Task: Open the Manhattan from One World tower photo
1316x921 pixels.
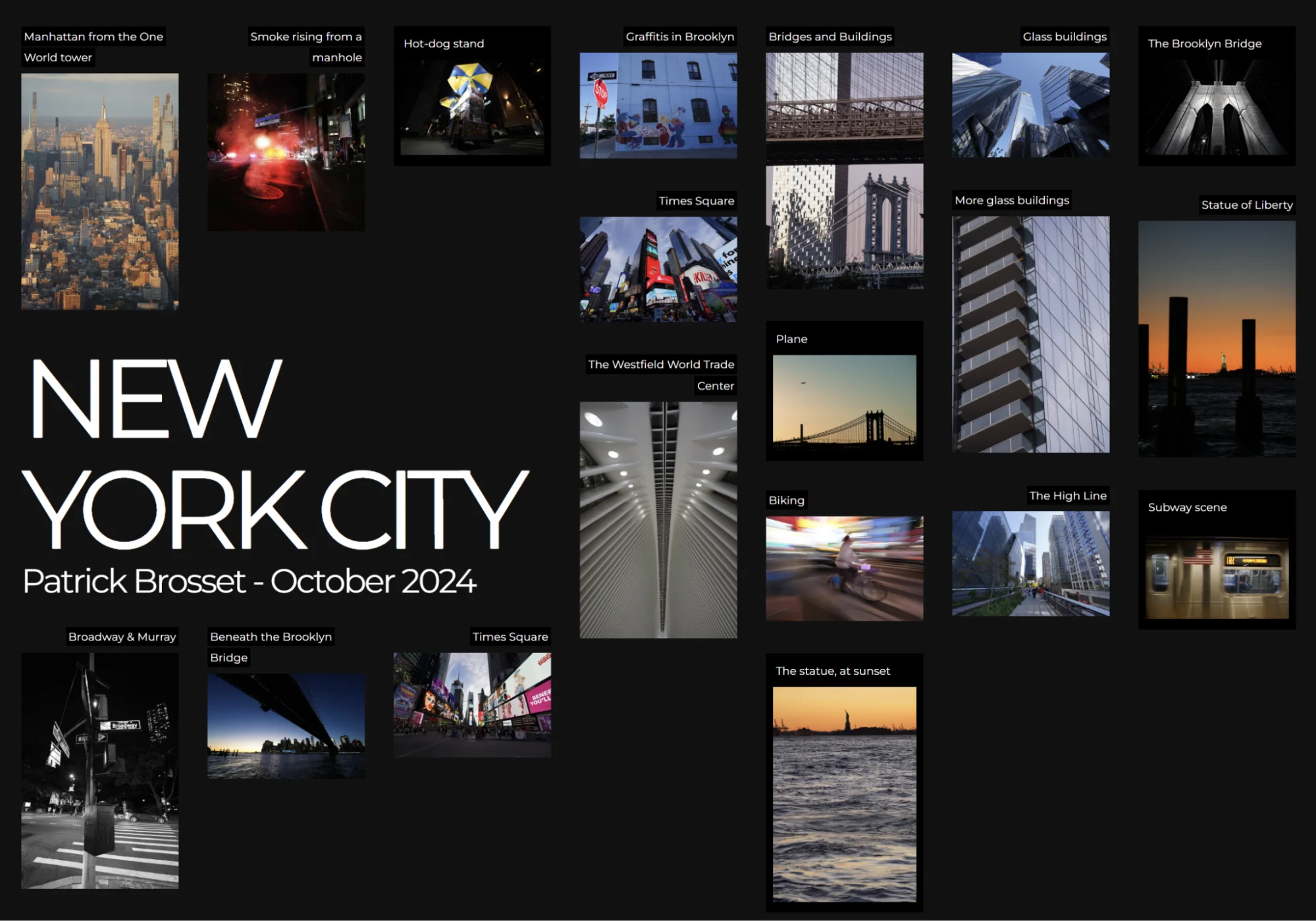Action: point(99,191)
